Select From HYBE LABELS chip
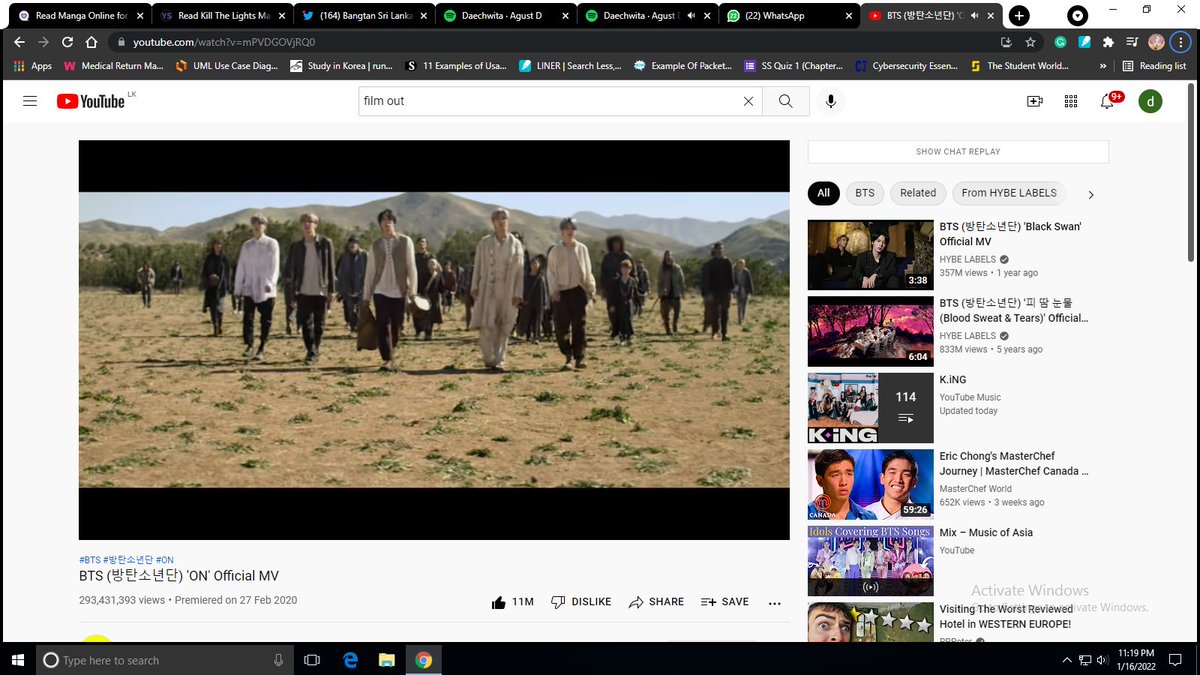The height and width of the screenshot is (675, 1200). point(1009,193)
